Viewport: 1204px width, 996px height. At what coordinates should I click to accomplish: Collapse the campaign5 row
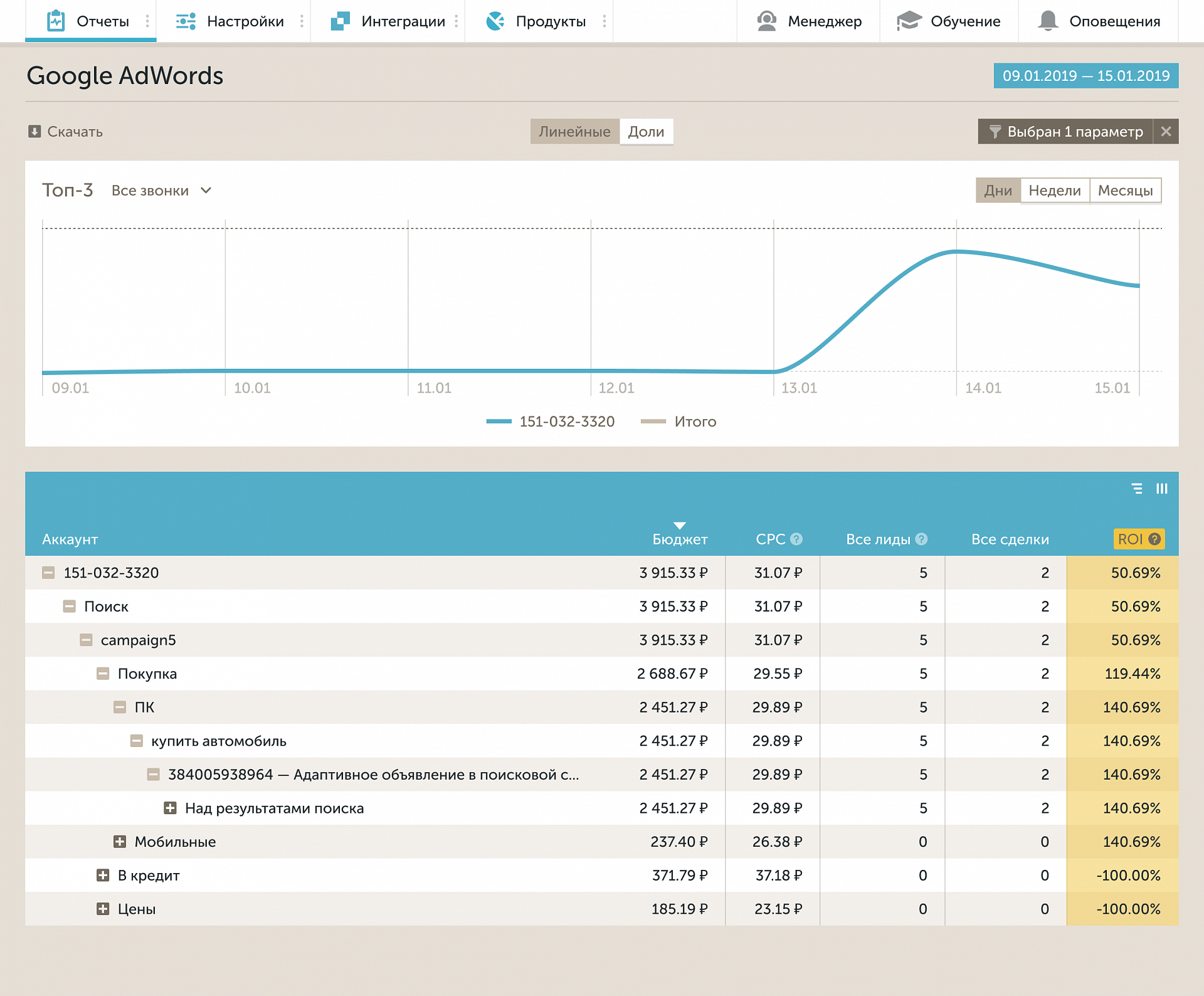[x=87, y=640]
